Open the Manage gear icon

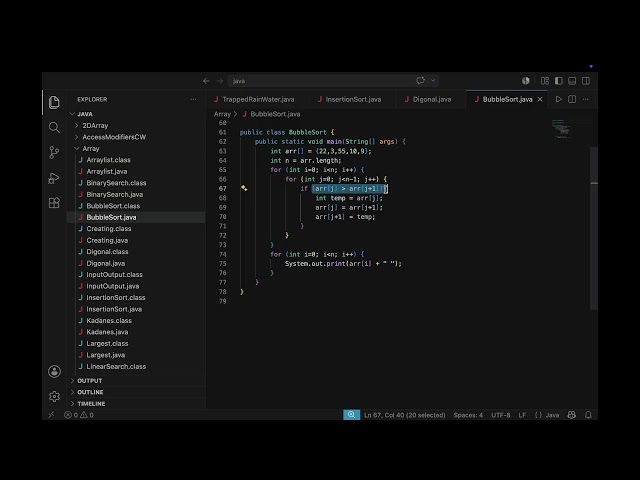click(54, 396)
